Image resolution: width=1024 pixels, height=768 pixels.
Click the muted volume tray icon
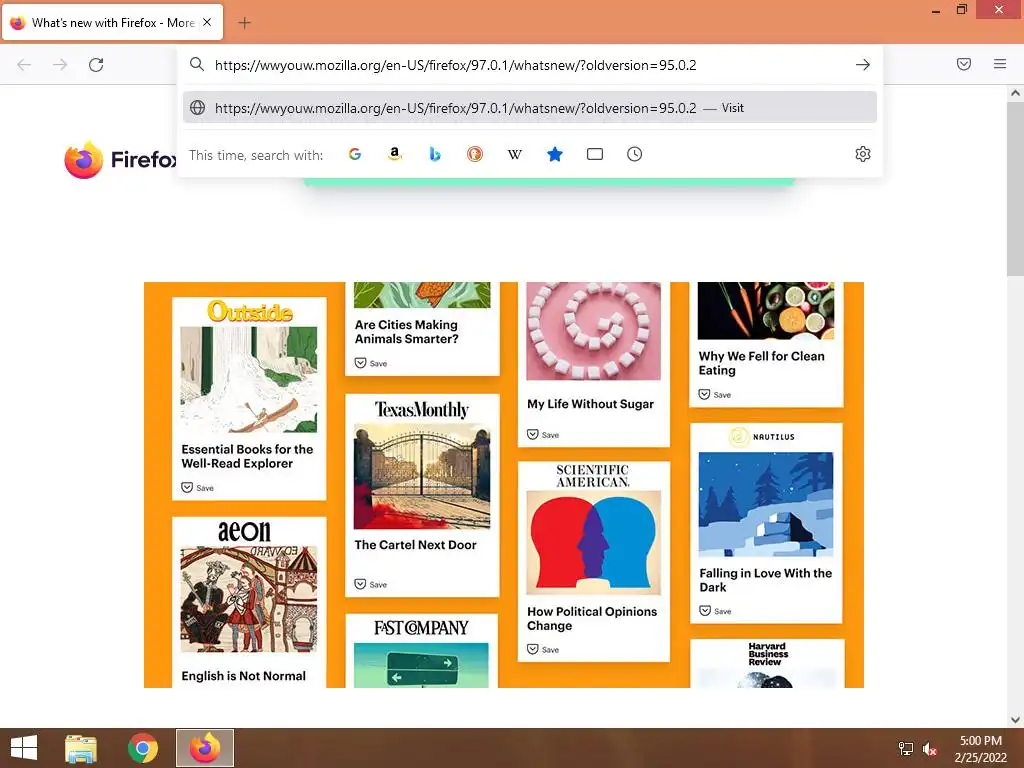[x=930, y=749]
